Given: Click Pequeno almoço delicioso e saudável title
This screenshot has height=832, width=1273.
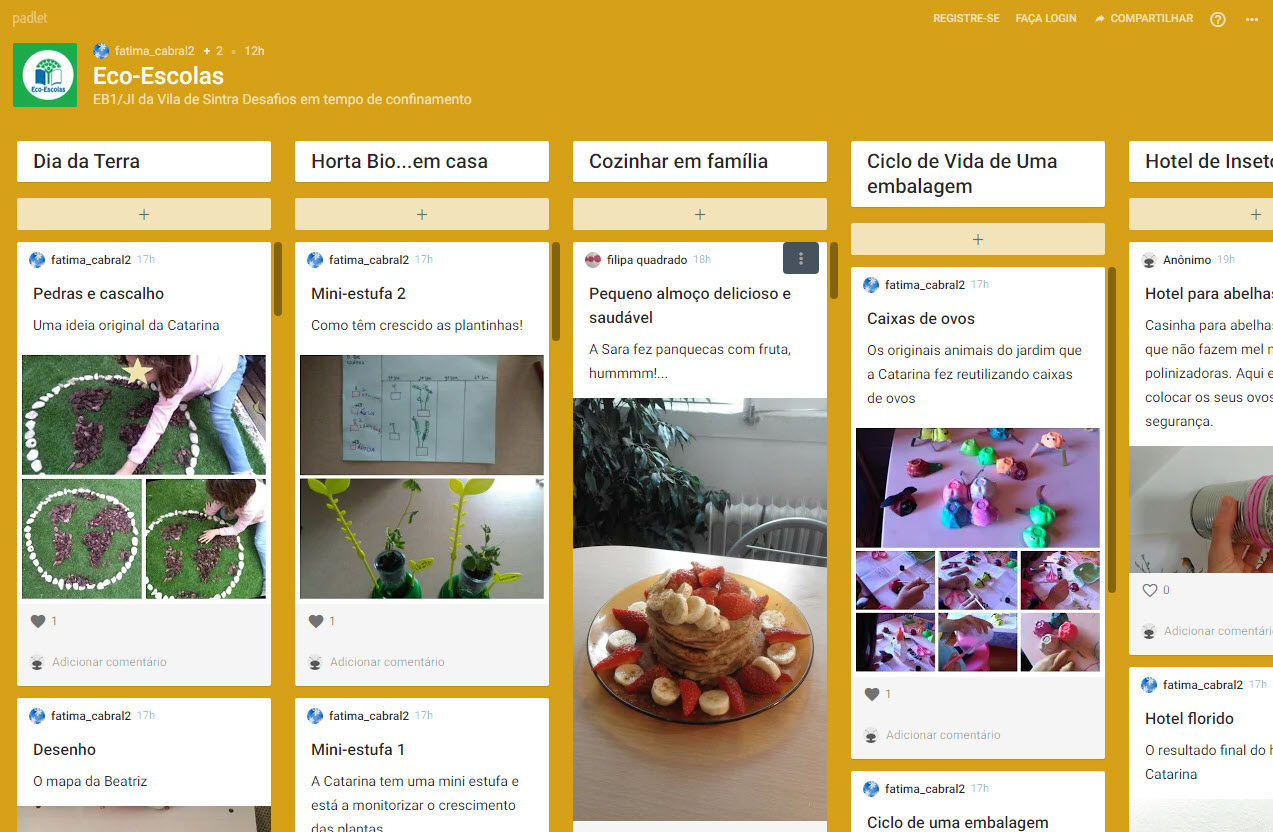Looking at the screenshot, I should point(690,305).
